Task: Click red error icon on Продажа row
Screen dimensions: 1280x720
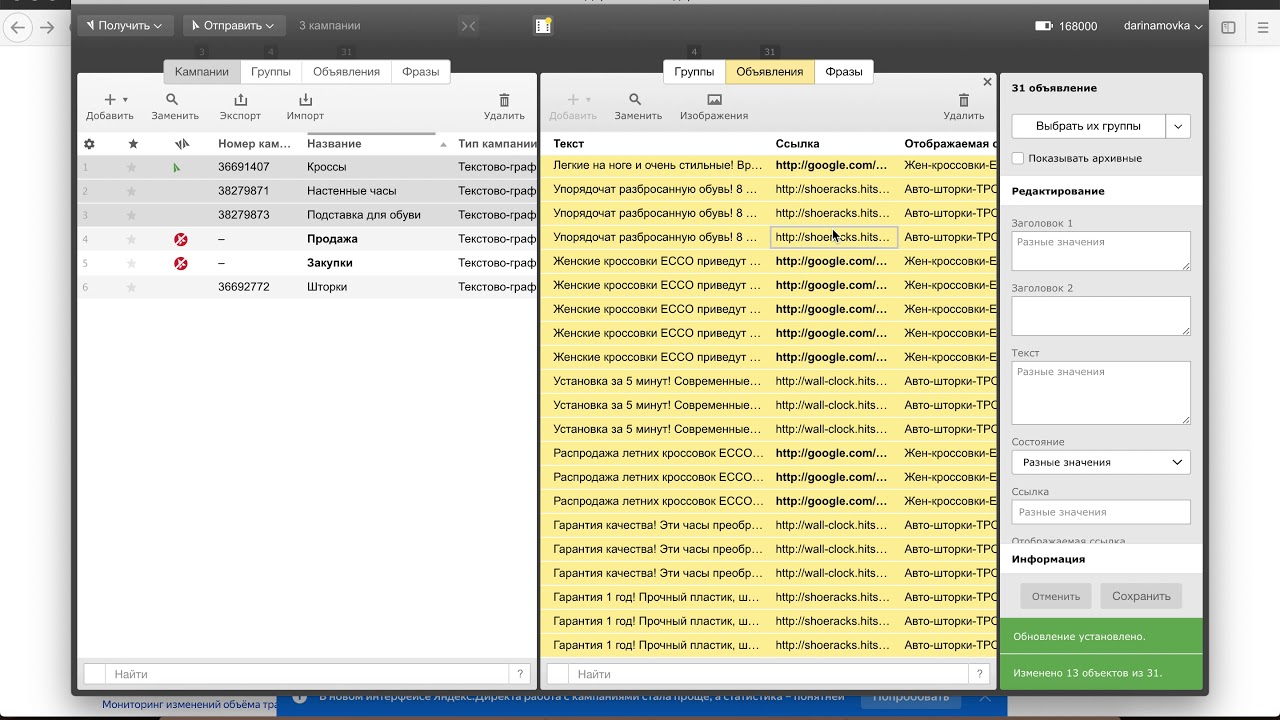Action: 181,239
